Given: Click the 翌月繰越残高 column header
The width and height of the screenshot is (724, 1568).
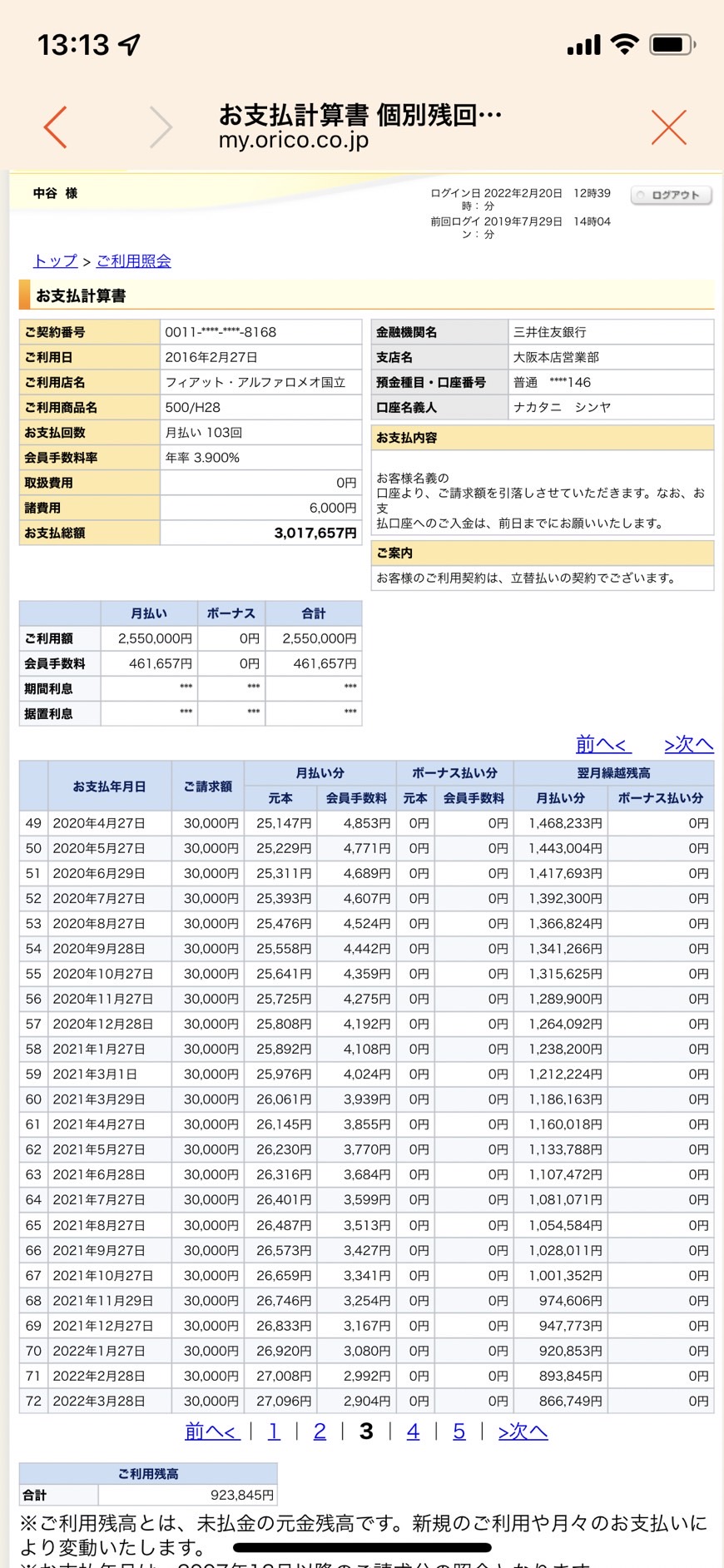Looking at the screenshot, I should (x=614, y=773).
